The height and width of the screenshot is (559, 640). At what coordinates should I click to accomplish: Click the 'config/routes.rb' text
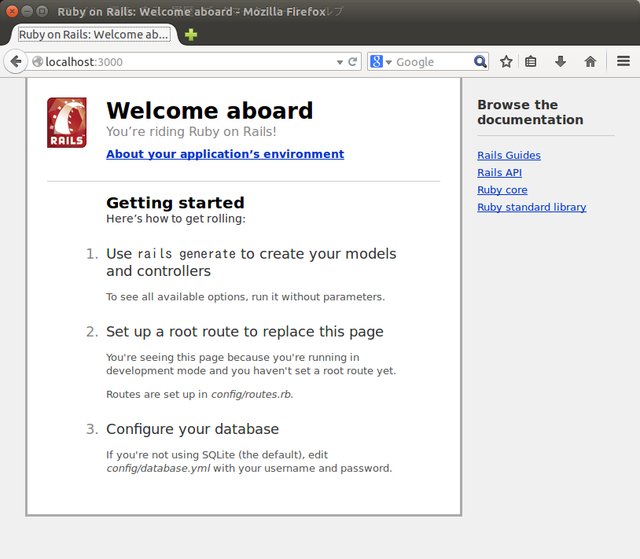251,395
